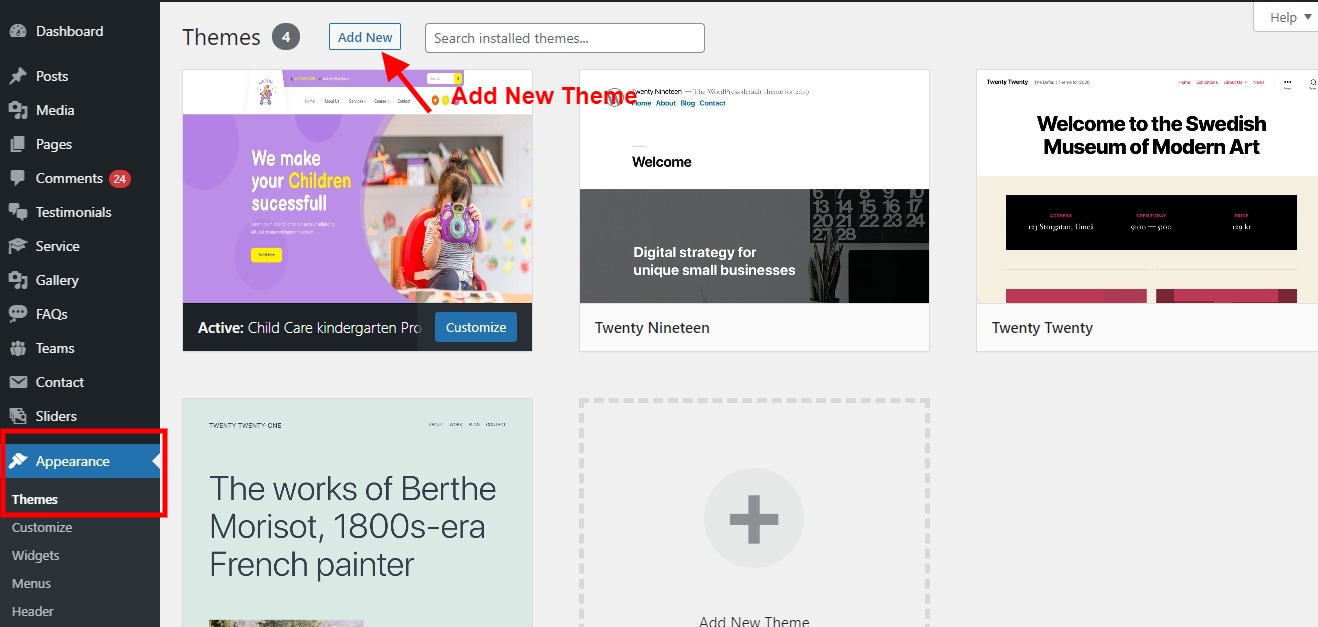1318x627 pixels.
Task: Open the Widgets submenu link
Action: (36, 555)
